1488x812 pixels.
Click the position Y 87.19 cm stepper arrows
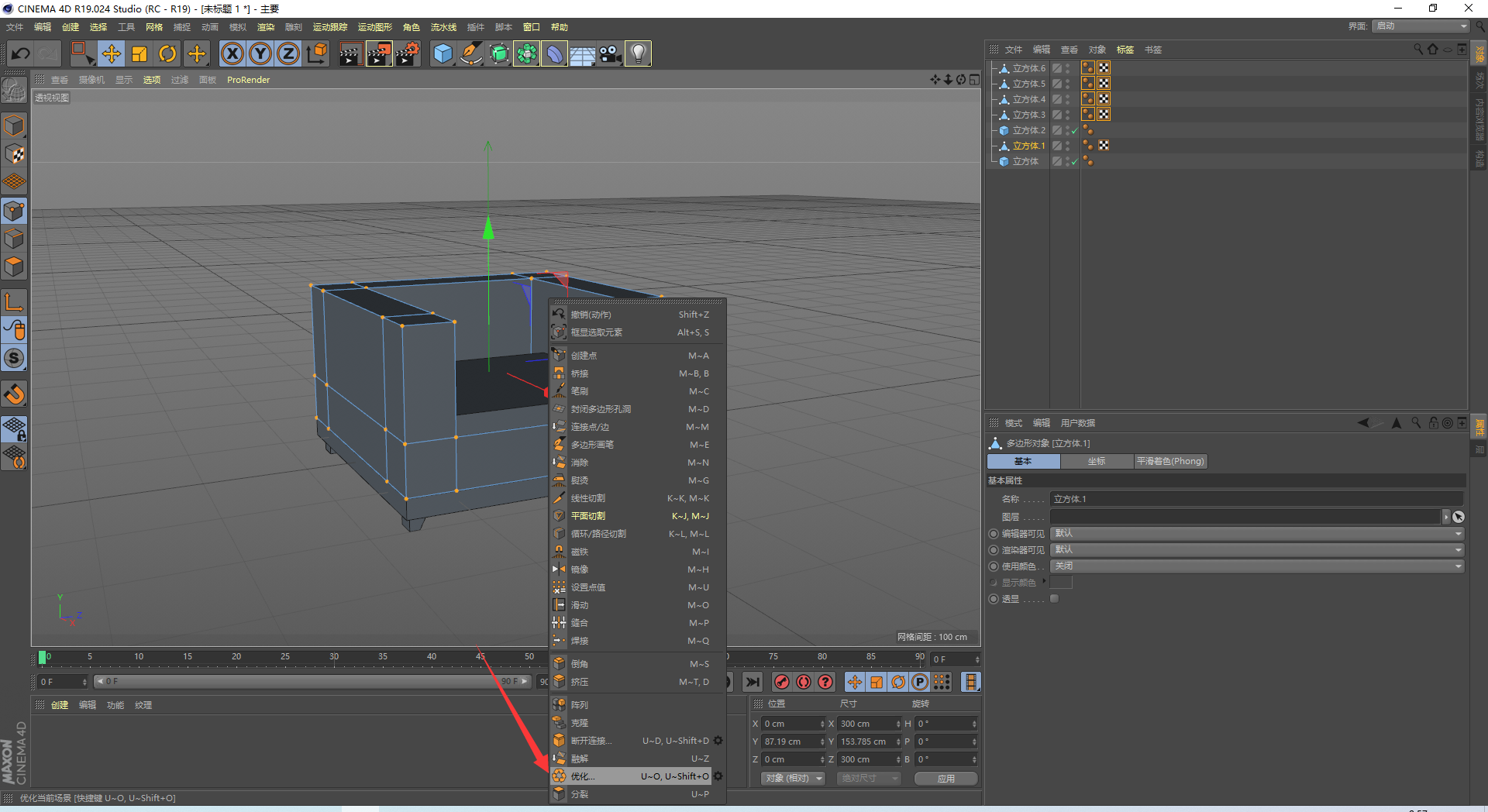coord(821,741)
